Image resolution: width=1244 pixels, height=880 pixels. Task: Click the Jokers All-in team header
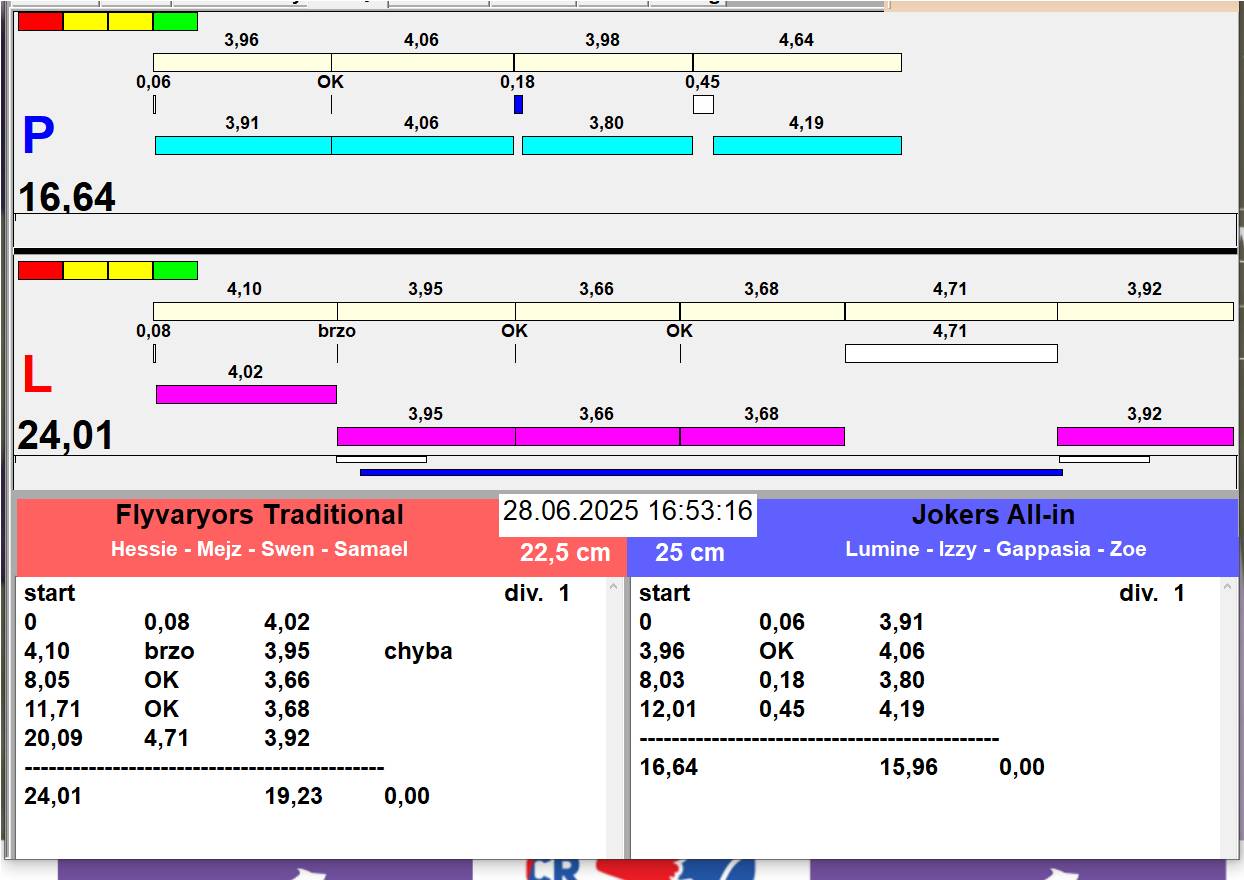993,515
